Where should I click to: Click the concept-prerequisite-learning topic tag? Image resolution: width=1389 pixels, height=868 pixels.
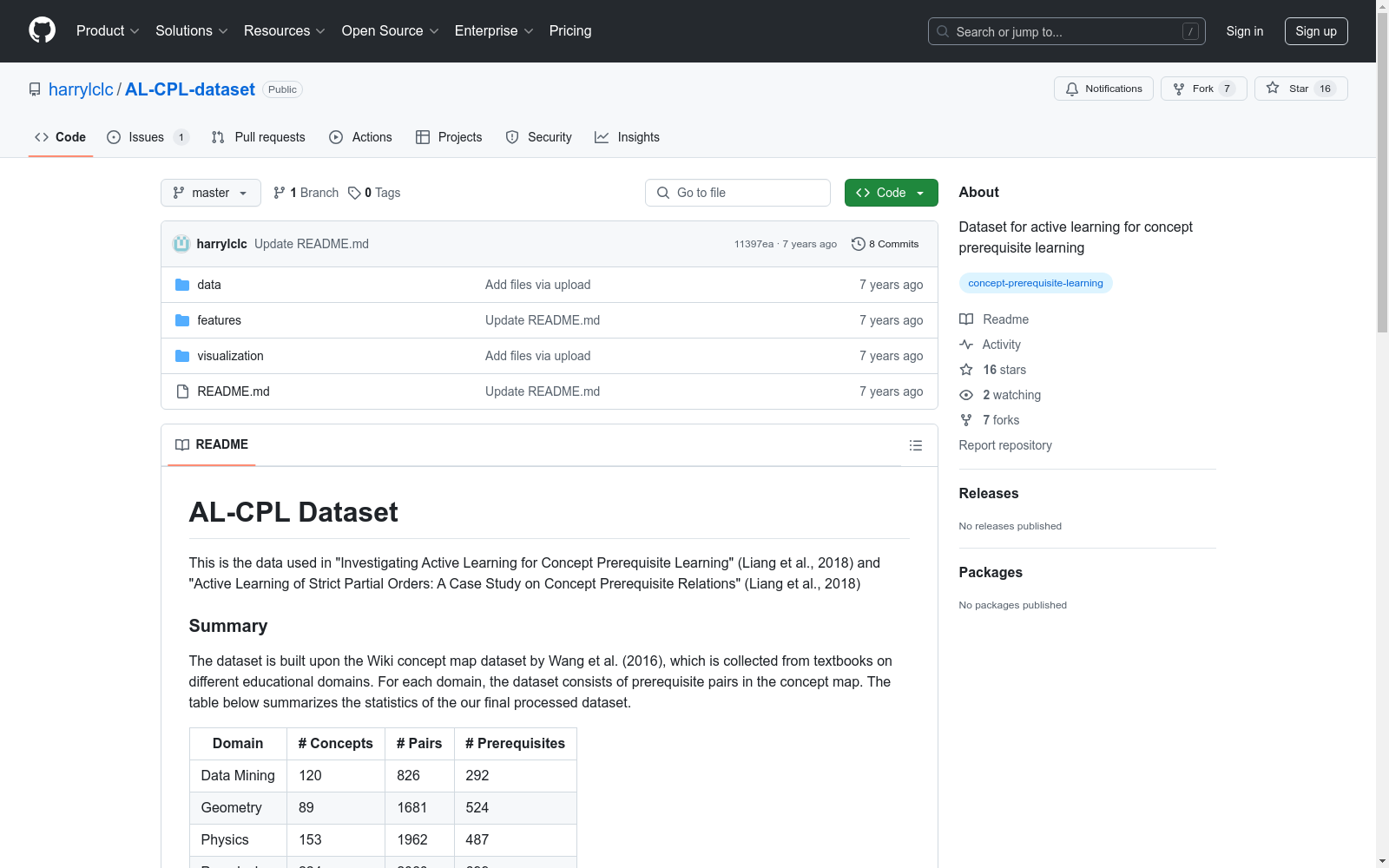[1036, 283]
